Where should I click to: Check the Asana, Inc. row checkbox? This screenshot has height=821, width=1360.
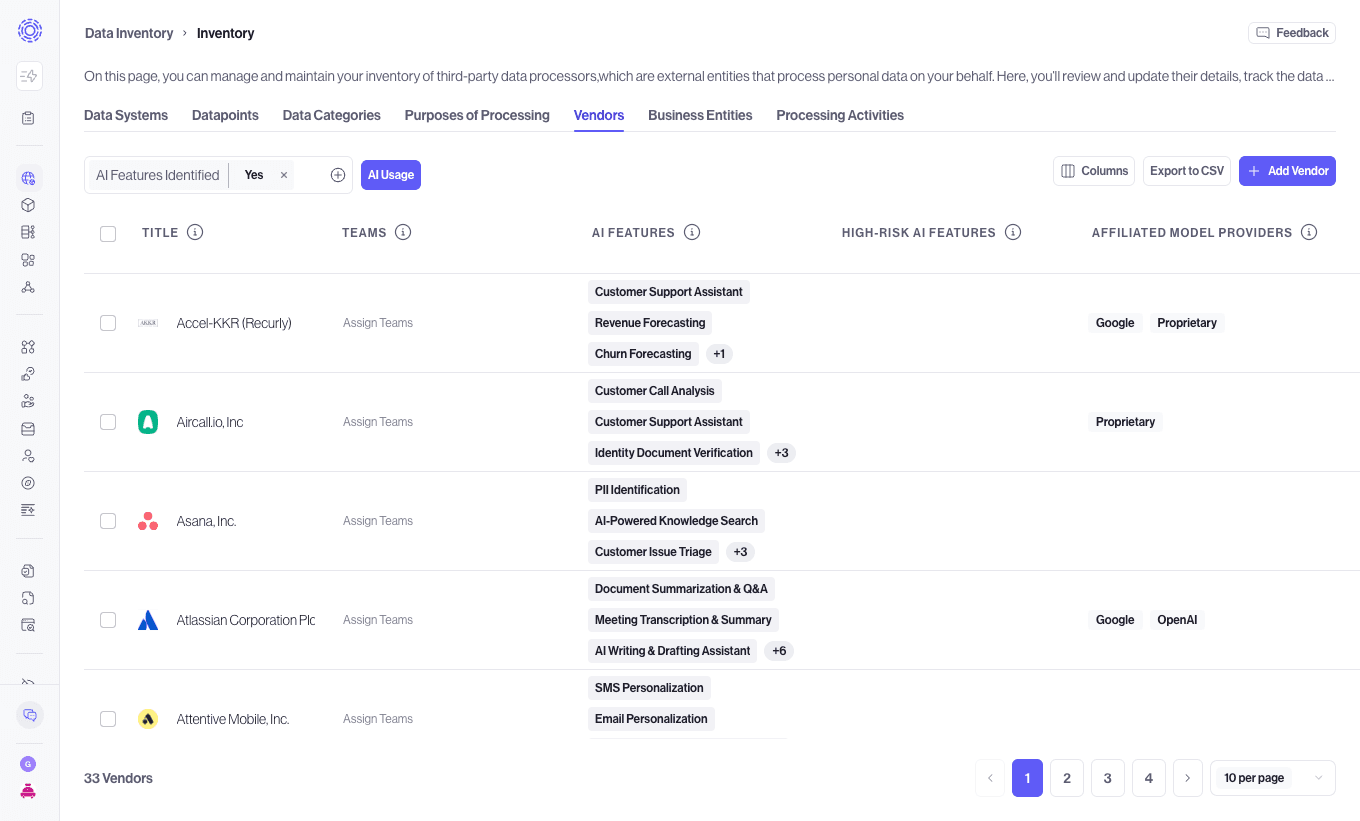coord(108,521)
